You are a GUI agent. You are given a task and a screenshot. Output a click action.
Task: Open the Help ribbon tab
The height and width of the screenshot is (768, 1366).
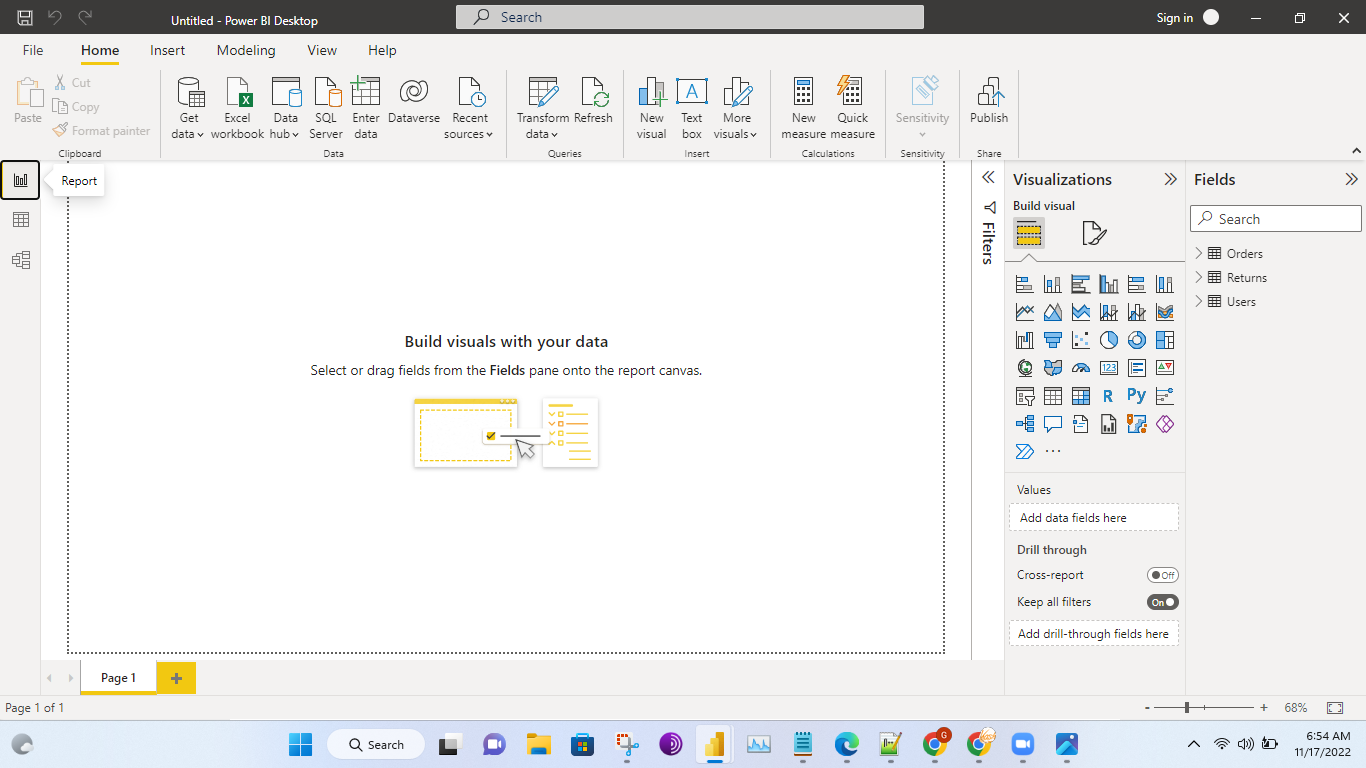point(382,50)
